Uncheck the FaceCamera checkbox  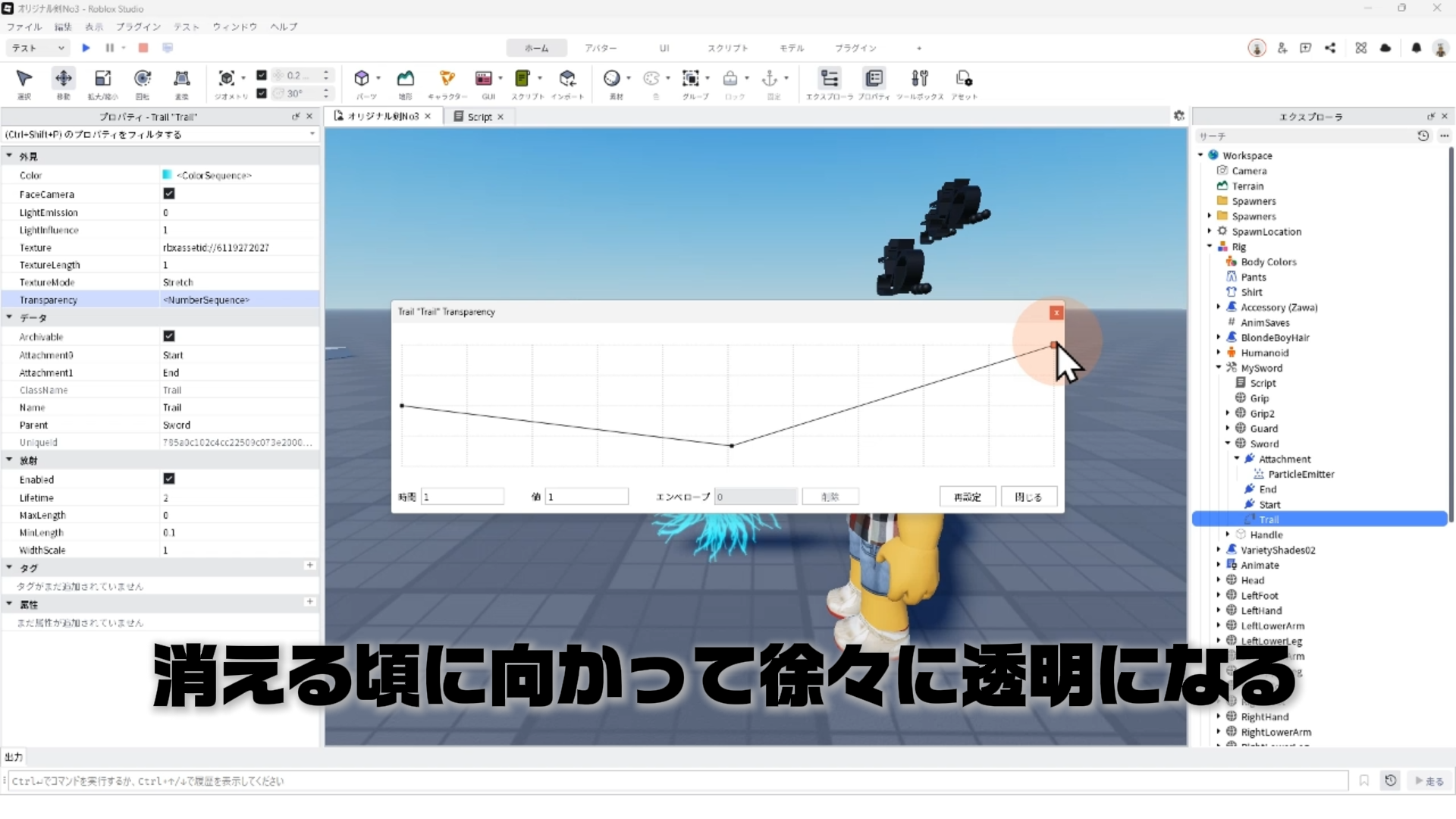coord(168,194)
